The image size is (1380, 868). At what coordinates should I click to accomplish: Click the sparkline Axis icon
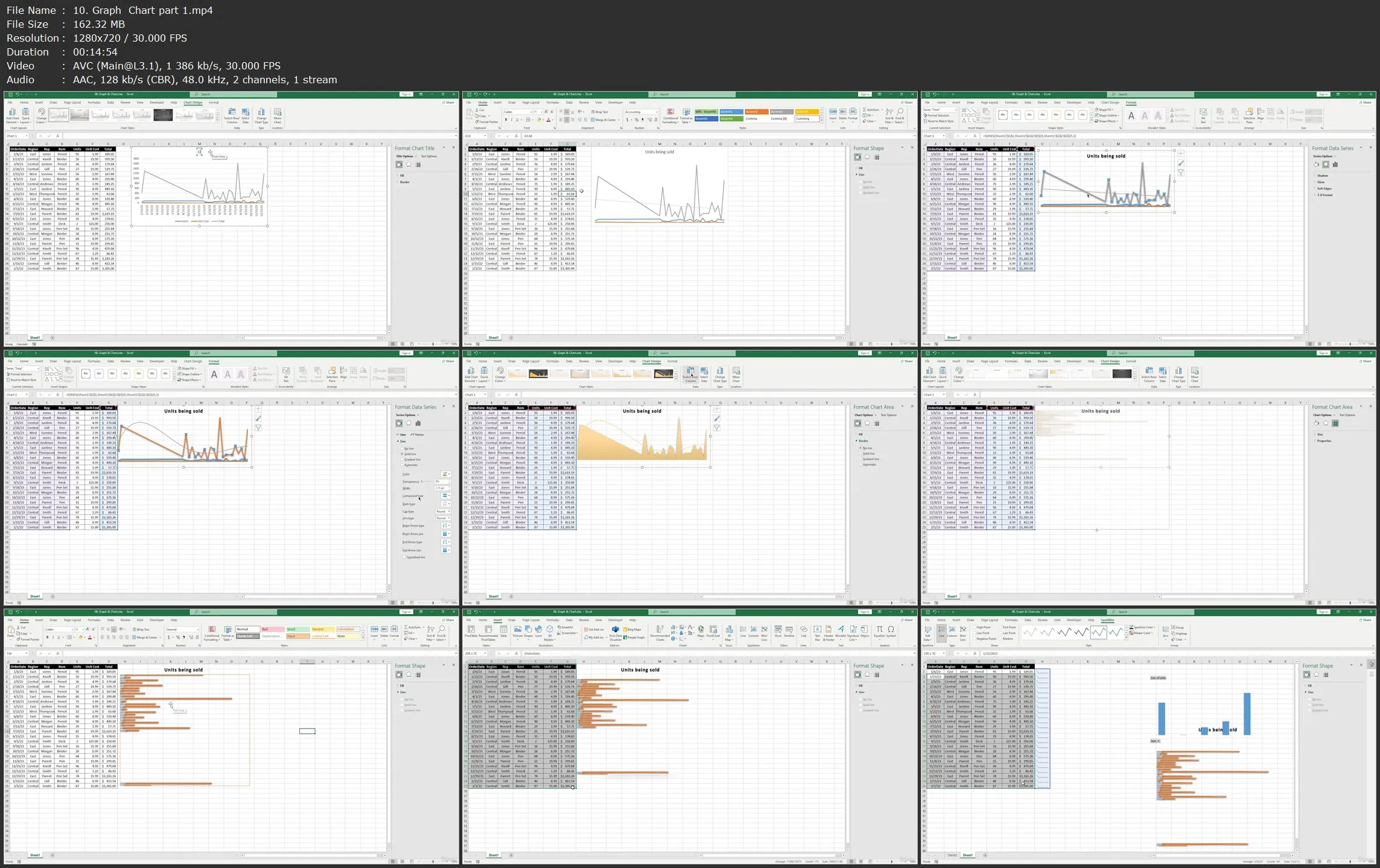(1165, 632)
